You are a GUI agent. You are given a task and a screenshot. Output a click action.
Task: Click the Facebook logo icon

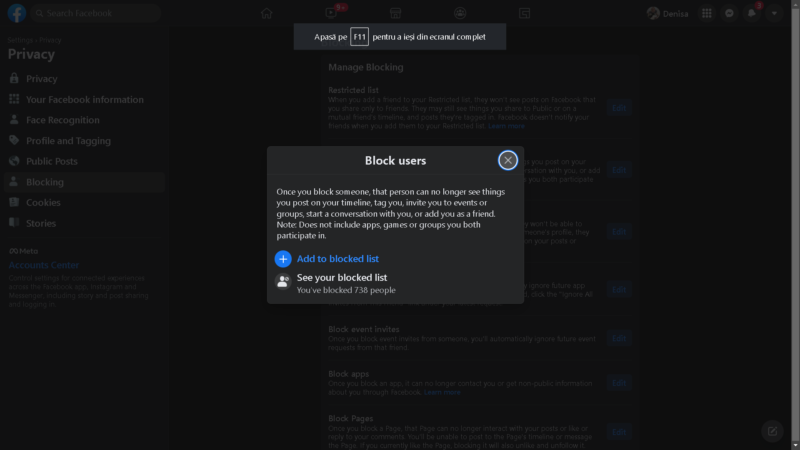[17, 14]
